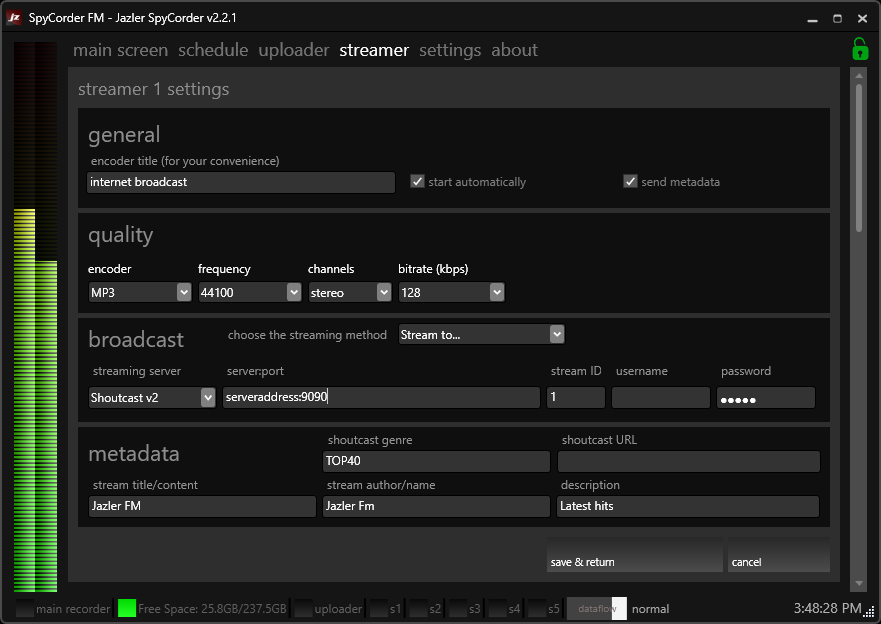This screenshot has width=881, height=624.
Task: Open the Shoutcast v2 server dropdown
Action: point(152,398)
